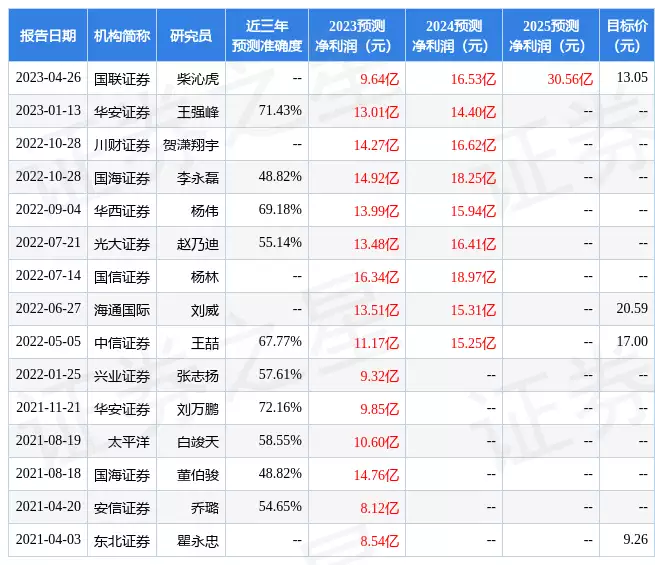This screenshot has height=565, width=655.
Task: Select the date 2021-08-18
Action: pos(48,474)
